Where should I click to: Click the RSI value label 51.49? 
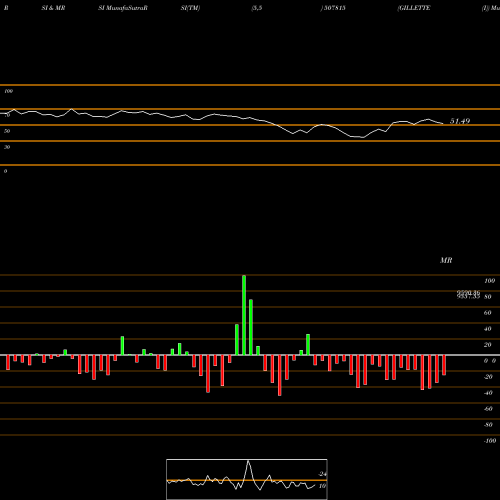(x=460, y=121)
